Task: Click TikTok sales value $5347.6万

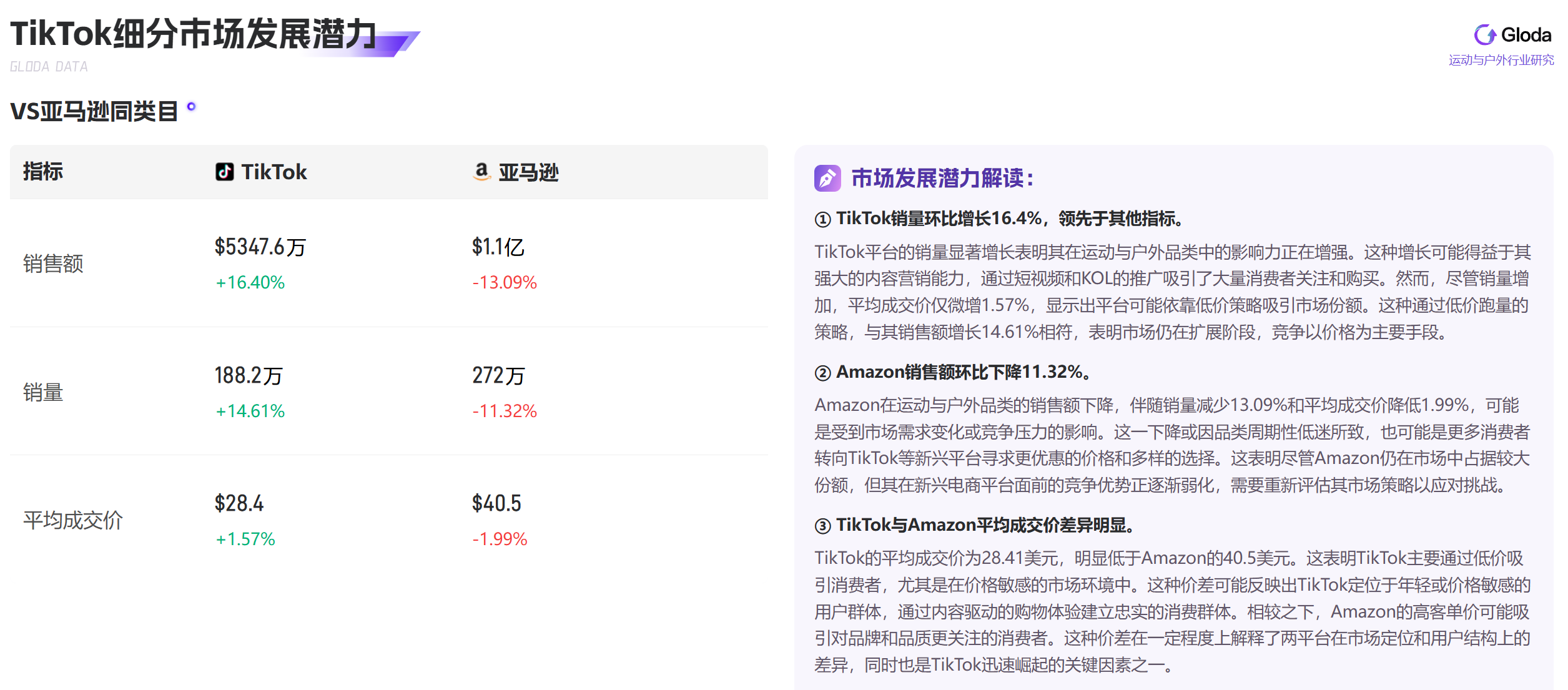Action: pyautogui.click(x=260, y=247)
